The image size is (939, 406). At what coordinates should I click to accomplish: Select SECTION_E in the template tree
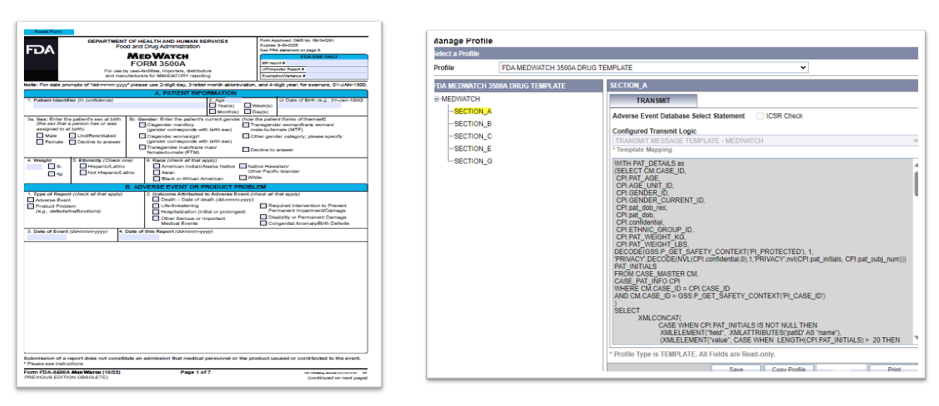pyautogui.click(x=472, y=149)
